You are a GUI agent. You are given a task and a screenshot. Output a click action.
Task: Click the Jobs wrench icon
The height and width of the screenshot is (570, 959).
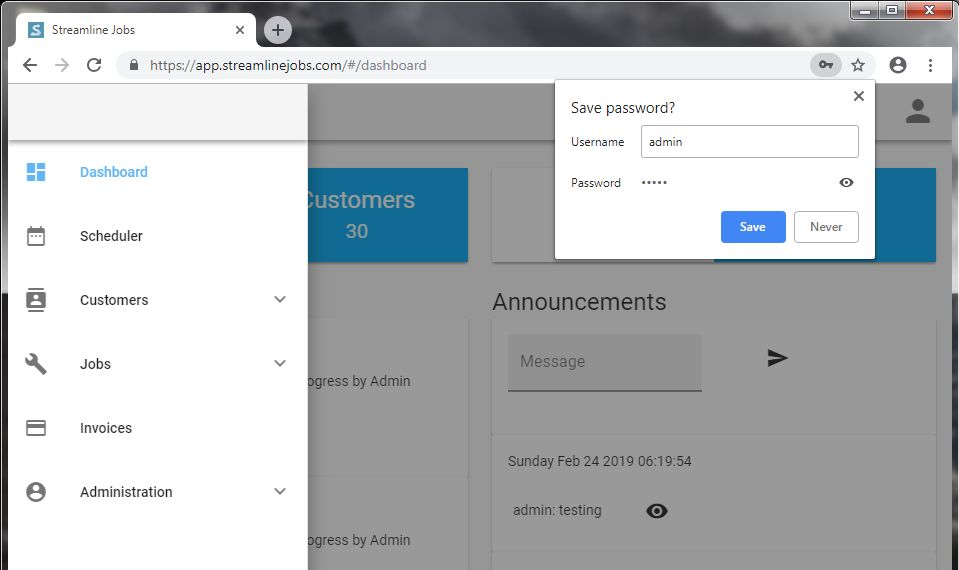(36, 364)
